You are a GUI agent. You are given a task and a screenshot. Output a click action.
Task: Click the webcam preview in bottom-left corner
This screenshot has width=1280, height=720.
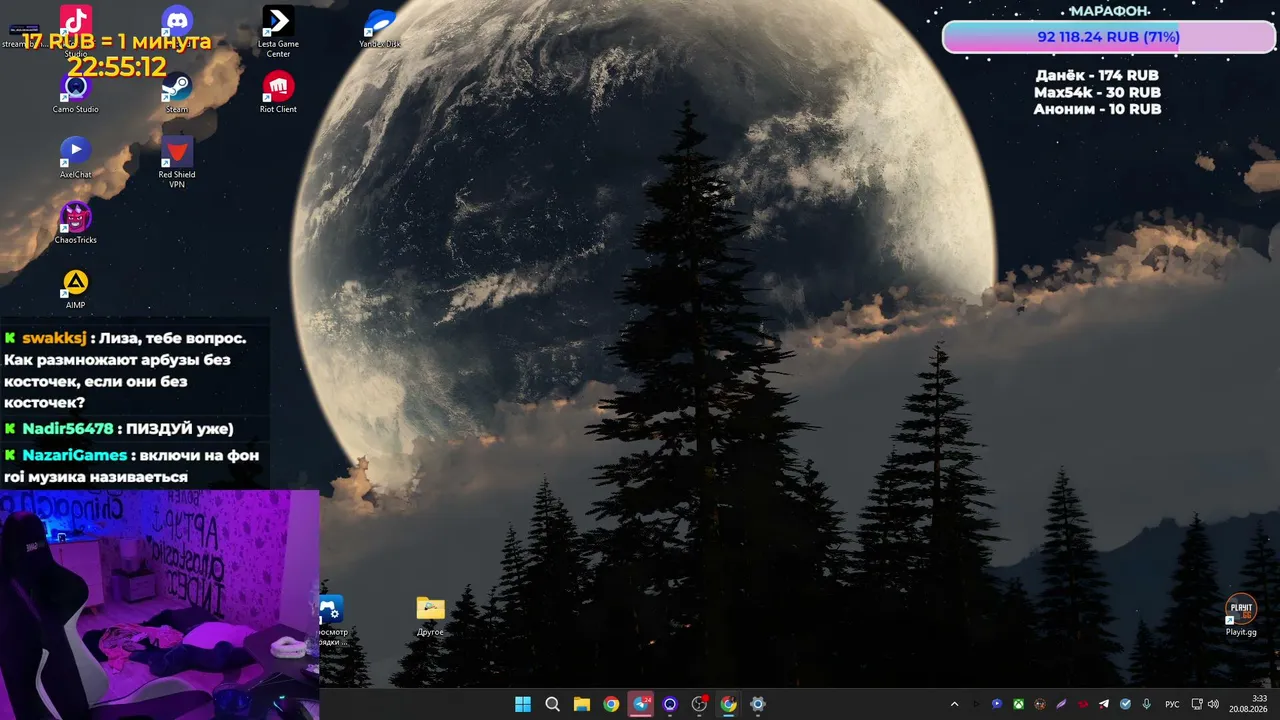160,604
